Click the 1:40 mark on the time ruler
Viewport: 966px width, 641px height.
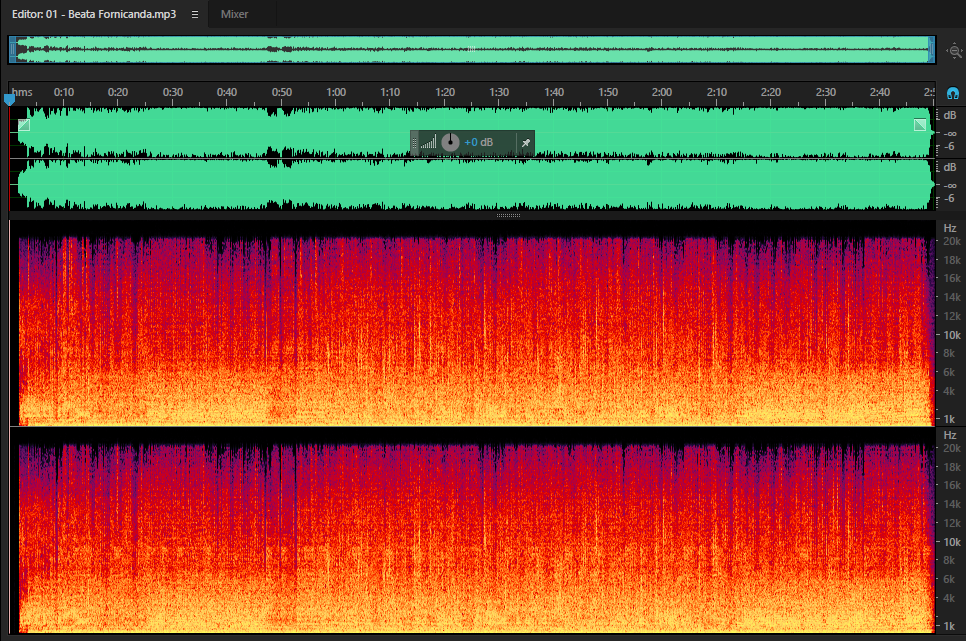pyautogui.click(x=554, y=92)
